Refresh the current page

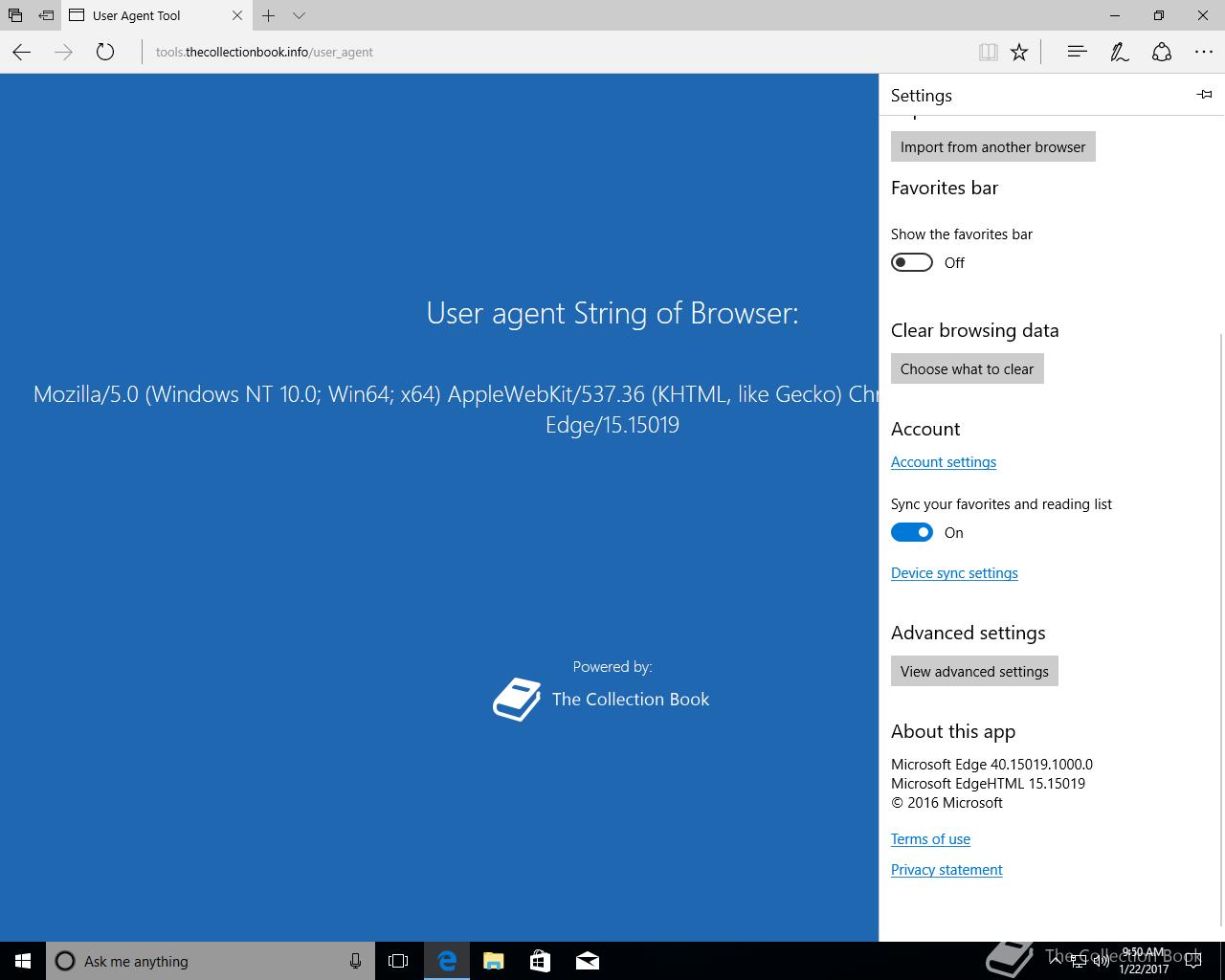click(x=105, y=52)
